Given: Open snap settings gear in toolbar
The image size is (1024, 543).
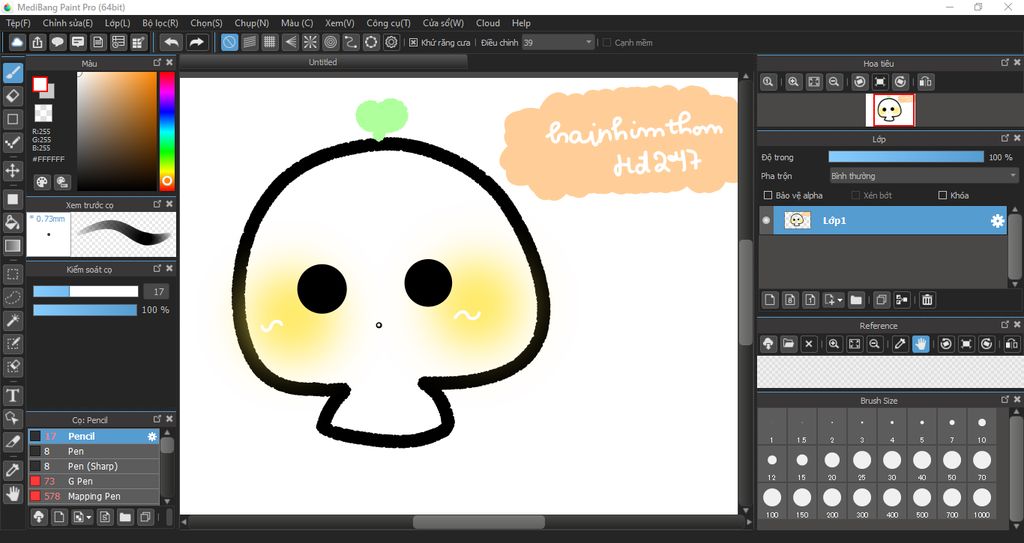Looking at the screenshot, I should (391, 42).
